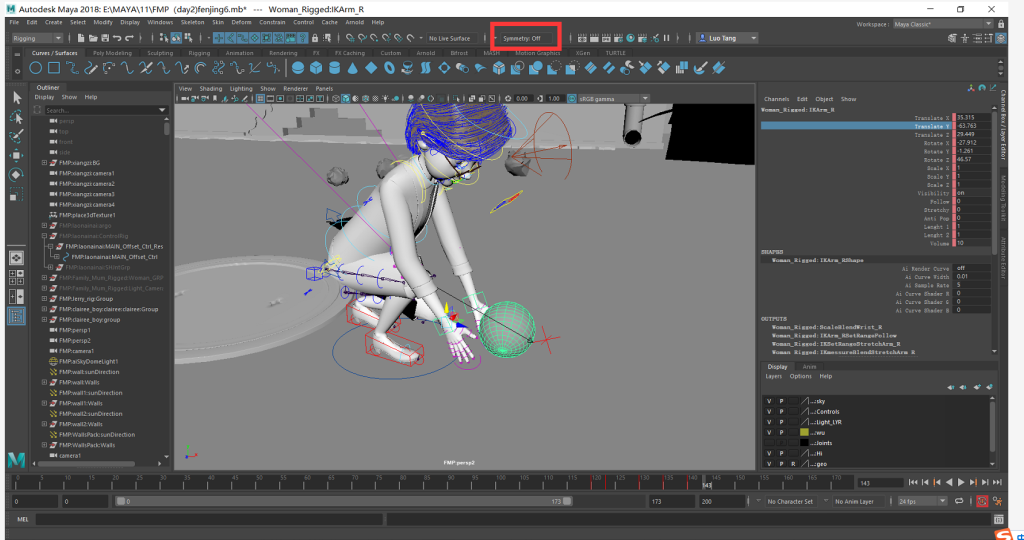Expand the FMP:xiangzi:BG outliner node
The height and width of the screenshot is (540, 1024).
[x=44, y=163]
